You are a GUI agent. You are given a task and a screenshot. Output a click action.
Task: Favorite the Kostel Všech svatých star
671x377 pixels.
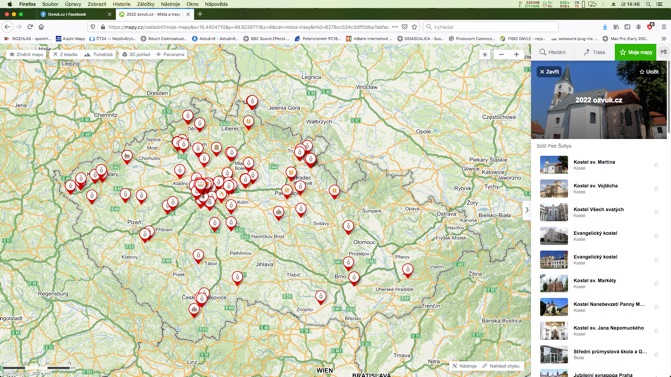click(x=656, y=212)
